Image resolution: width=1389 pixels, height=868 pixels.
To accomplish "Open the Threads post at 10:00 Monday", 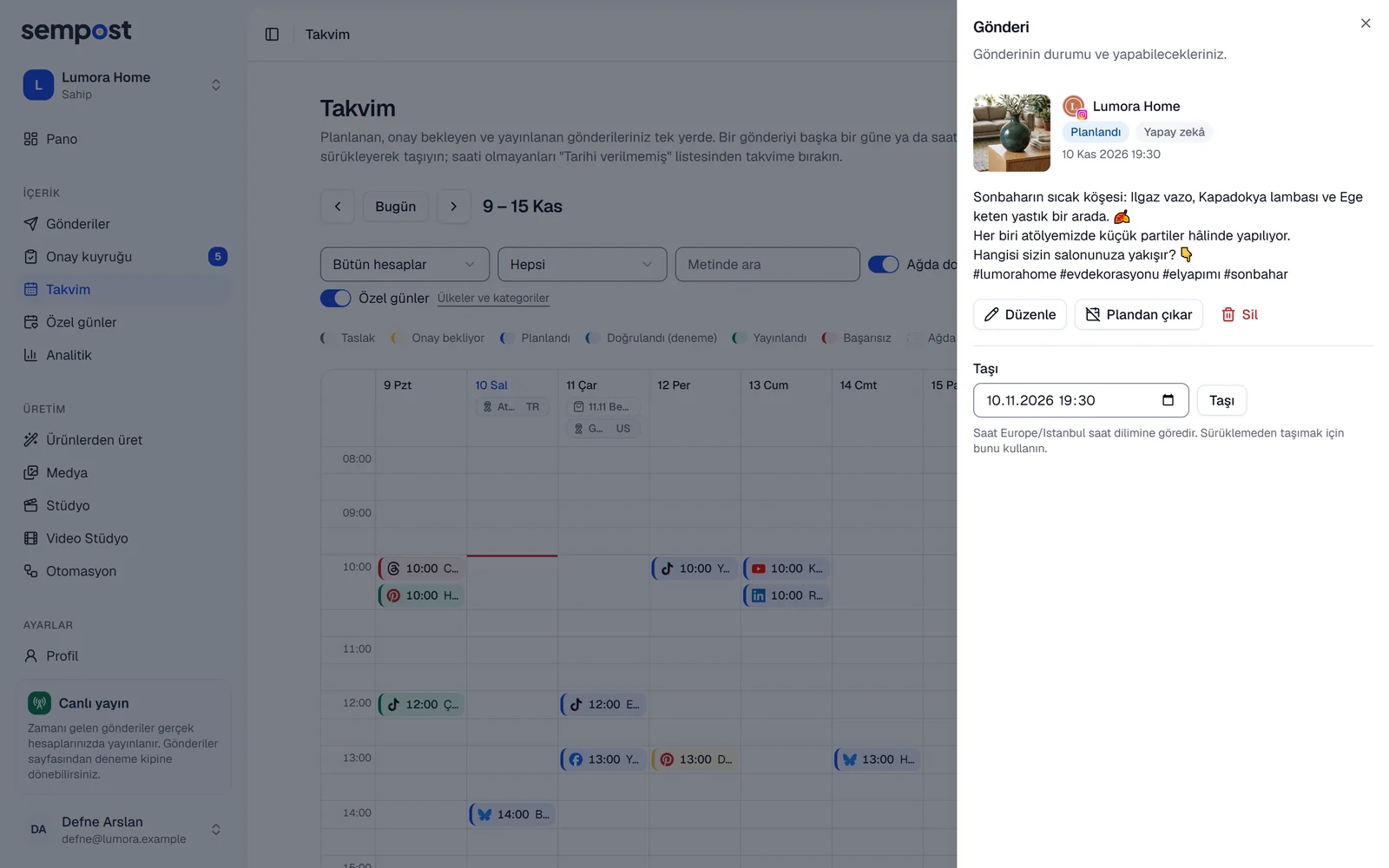I will click(421, 569).
